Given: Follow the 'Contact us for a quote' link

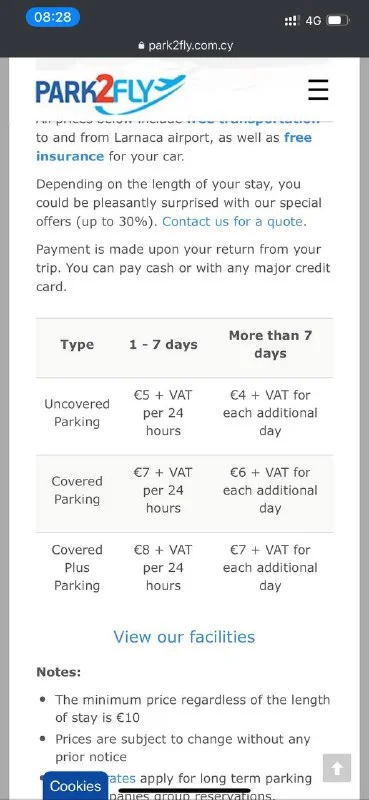Looking at the screenshot, I should pos(234,221).
